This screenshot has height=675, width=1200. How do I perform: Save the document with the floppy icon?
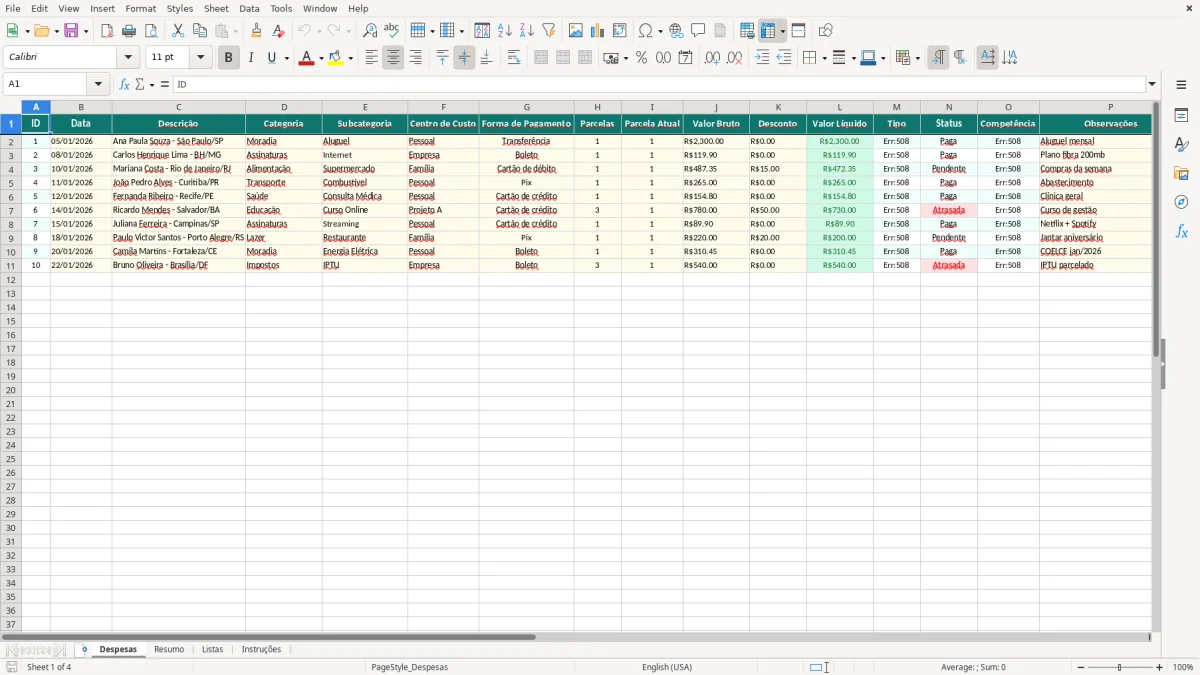[x=71, y=31]
